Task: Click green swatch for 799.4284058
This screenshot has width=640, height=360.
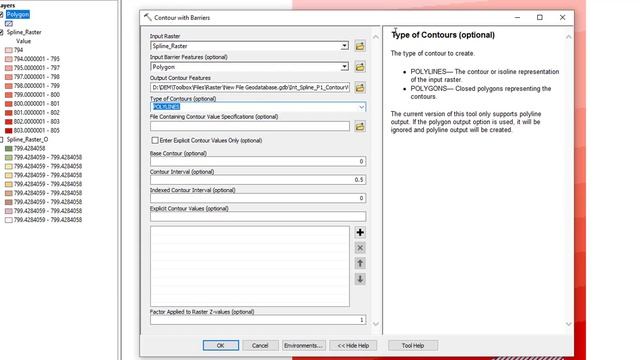Action: click(8, 149)
